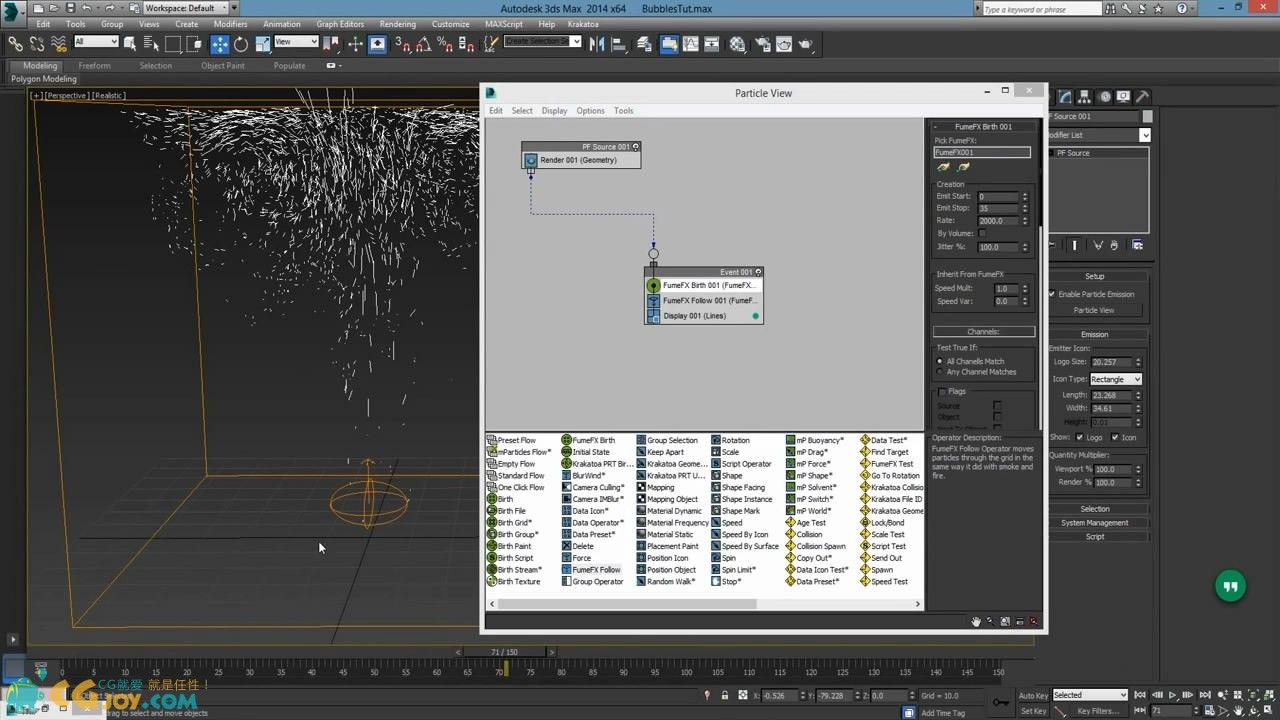This screenshot has height=720, width=1280.
Task: Toggle Enable Particle Emission checkbox
Action: pyautogui.click(x=1052, y=294)
